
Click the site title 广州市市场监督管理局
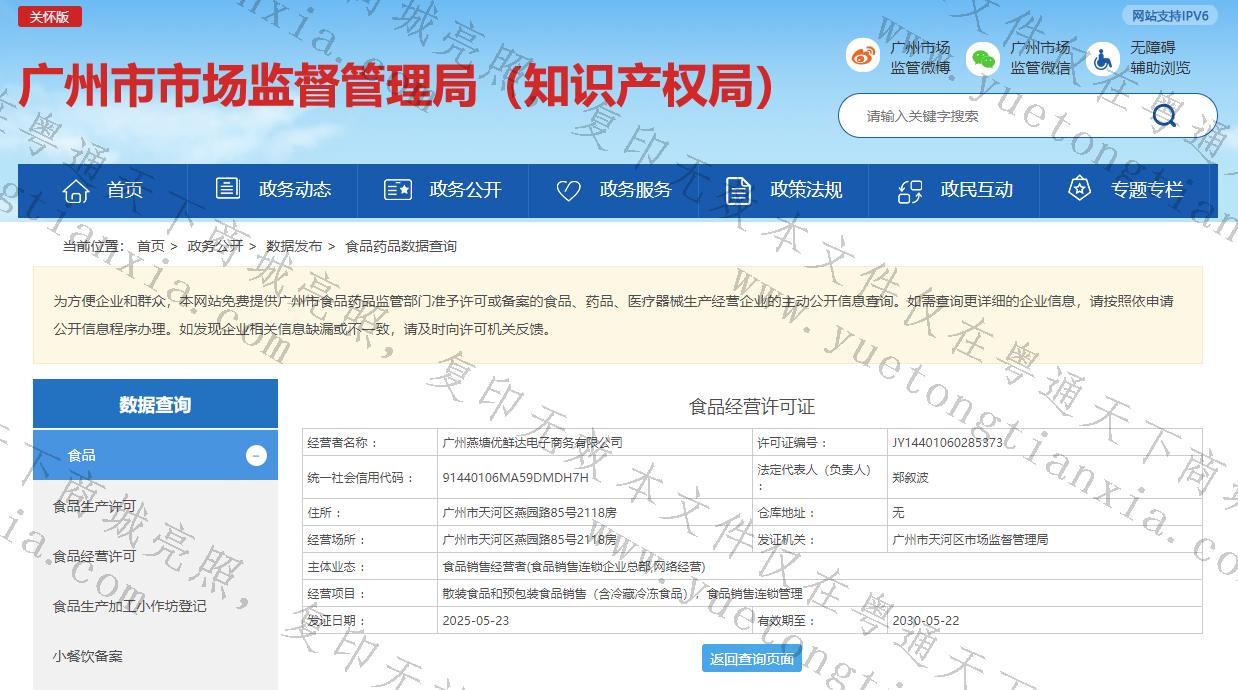pos(398,86)
